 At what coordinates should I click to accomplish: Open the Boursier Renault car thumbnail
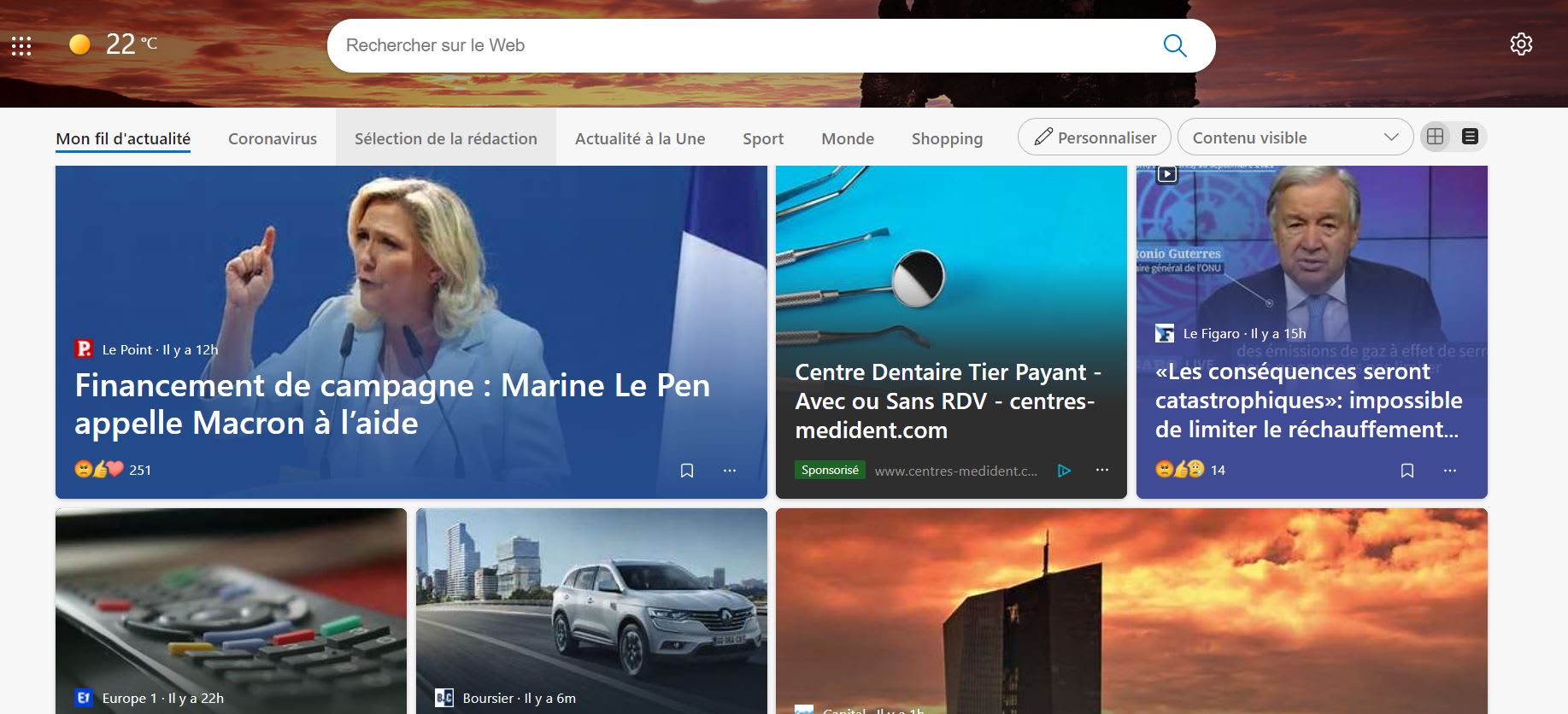[x=591, y=598]
